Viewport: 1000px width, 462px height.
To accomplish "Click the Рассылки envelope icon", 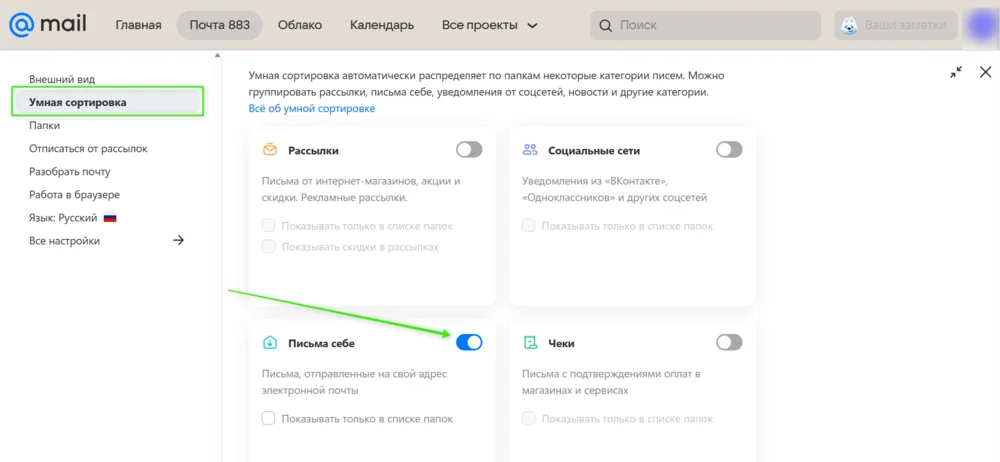I will [270, 151].
